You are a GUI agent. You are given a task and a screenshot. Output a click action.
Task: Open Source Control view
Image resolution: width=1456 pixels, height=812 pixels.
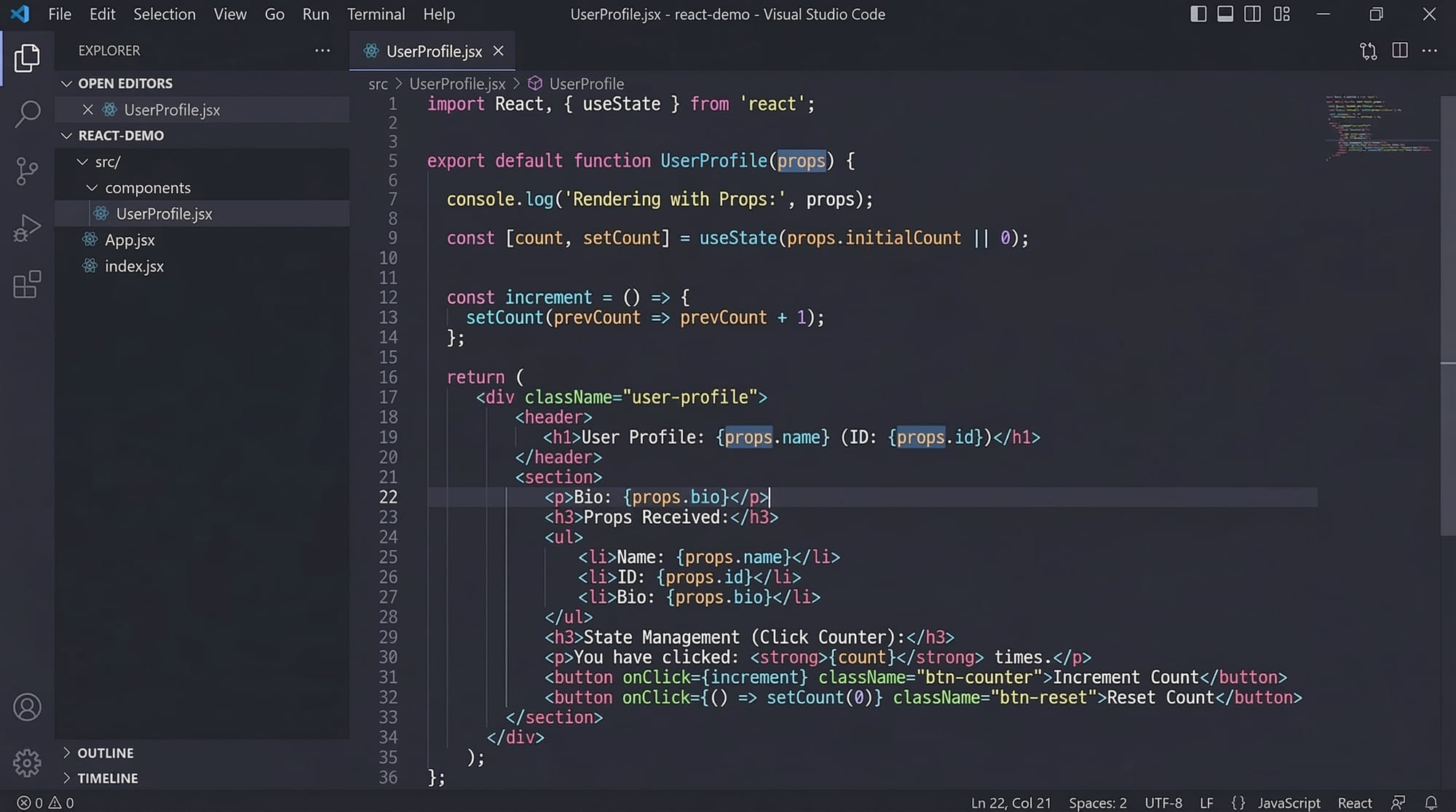point(27,171)
